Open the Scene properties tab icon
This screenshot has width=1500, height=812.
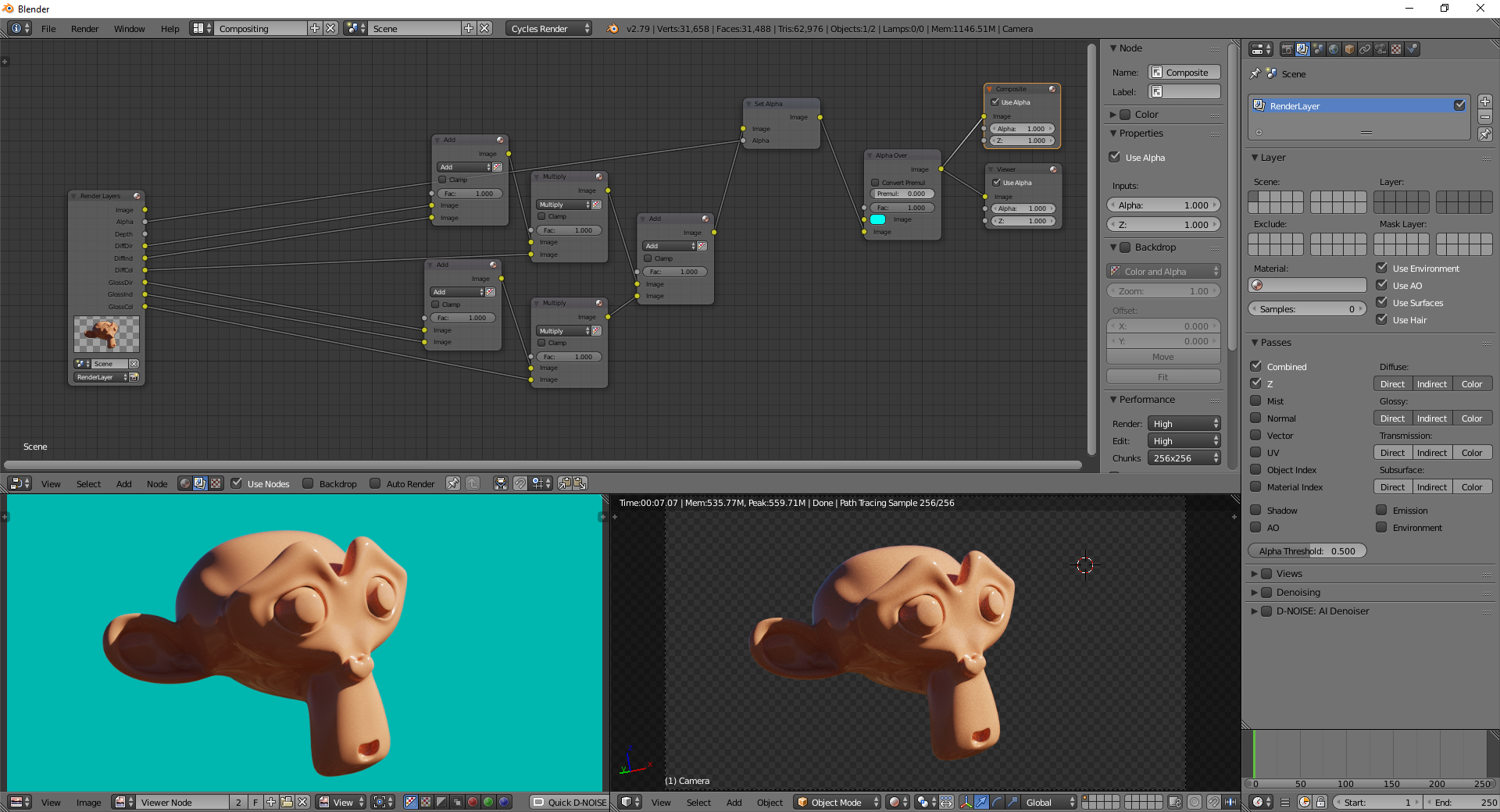point(1318,49)
